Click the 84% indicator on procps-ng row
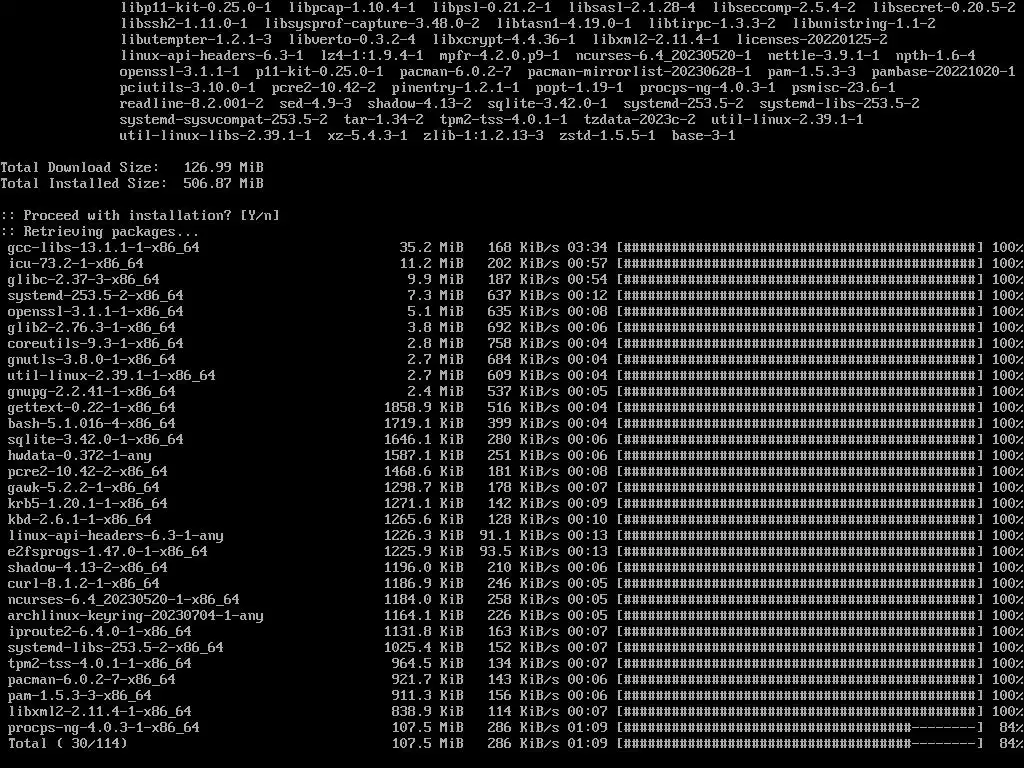Image resolution: width=1024 pixels, height=768 pixels. coord(1010,728)
